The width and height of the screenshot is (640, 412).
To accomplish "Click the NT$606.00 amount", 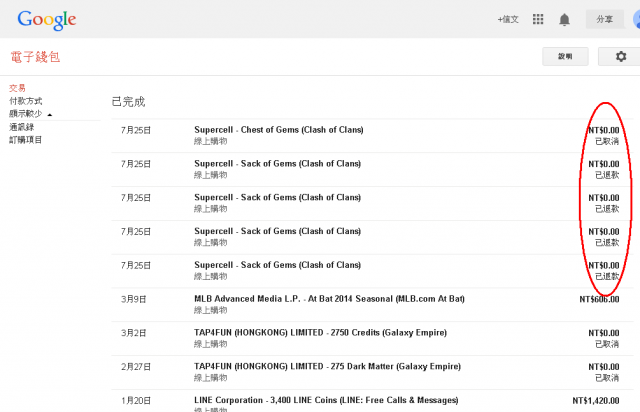I will point(599,299).
